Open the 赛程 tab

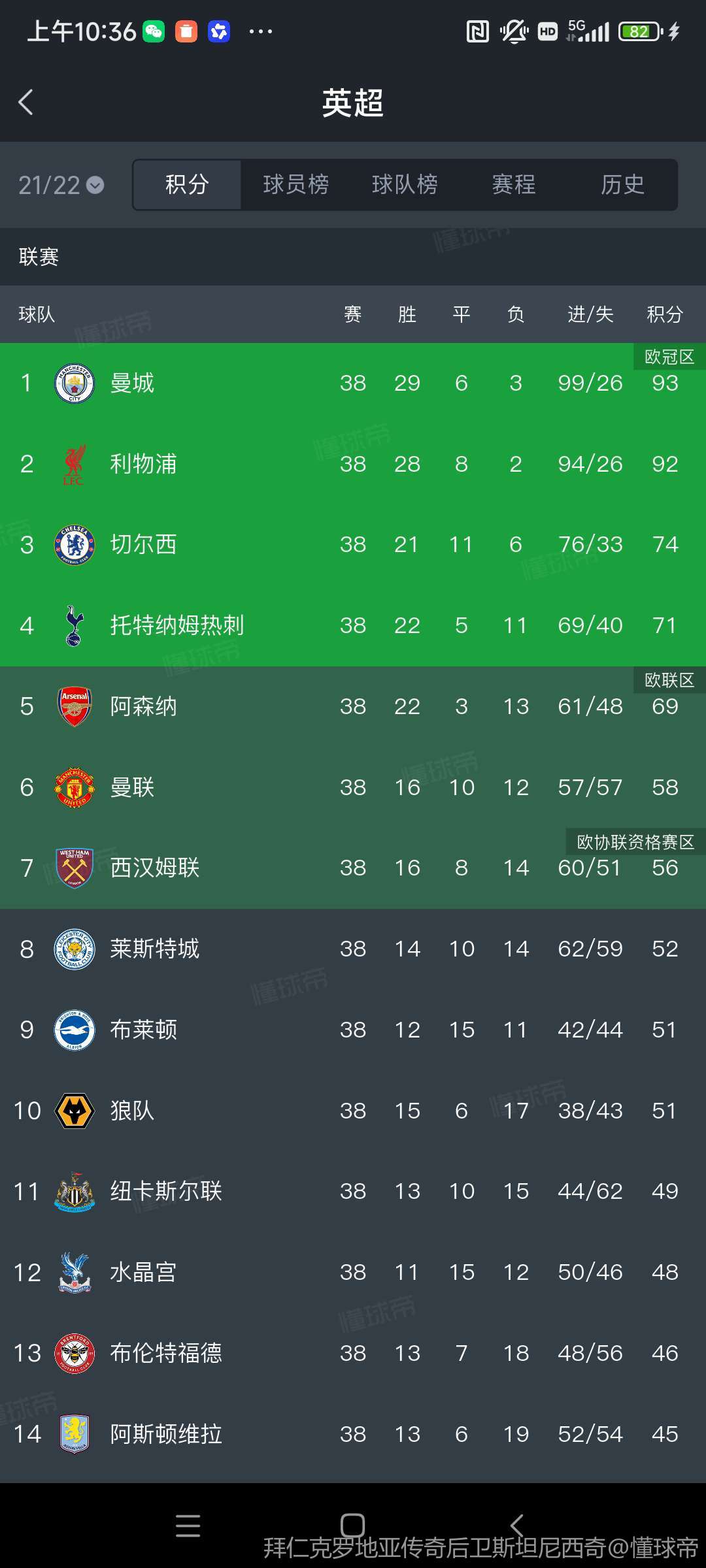(514, 185)
